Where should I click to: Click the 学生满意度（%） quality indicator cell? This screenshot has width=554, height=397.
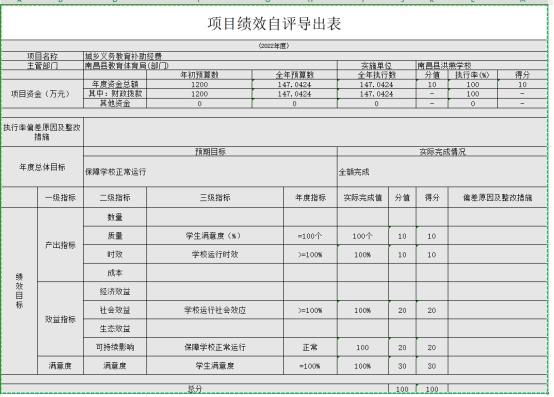215,236
